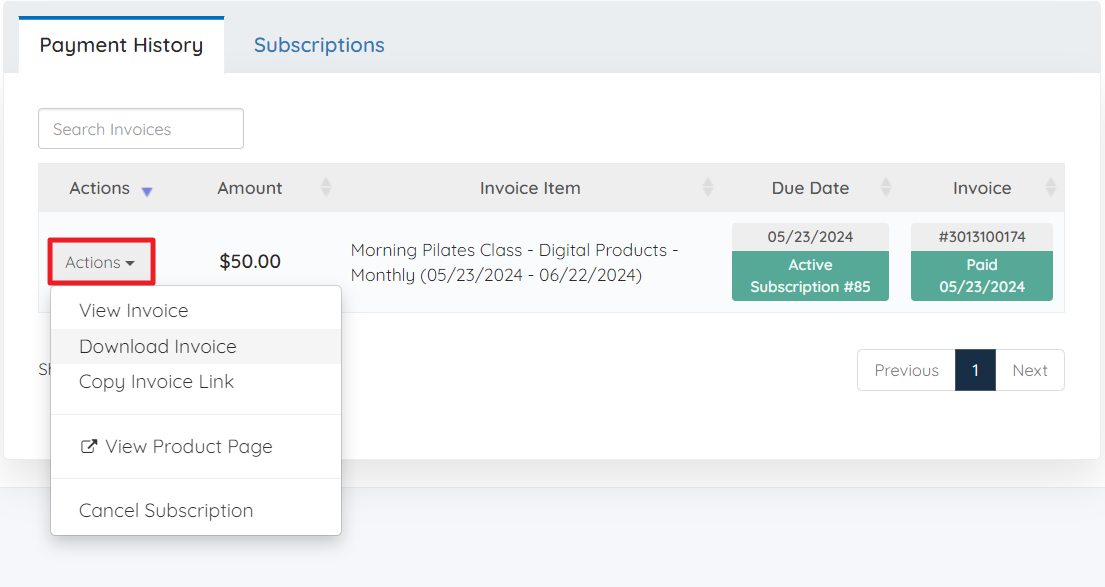1105x587 pixels.
Task: Sort by the Invoice Item column arrows
Action: pyautogui.click(x=708, y=188)
